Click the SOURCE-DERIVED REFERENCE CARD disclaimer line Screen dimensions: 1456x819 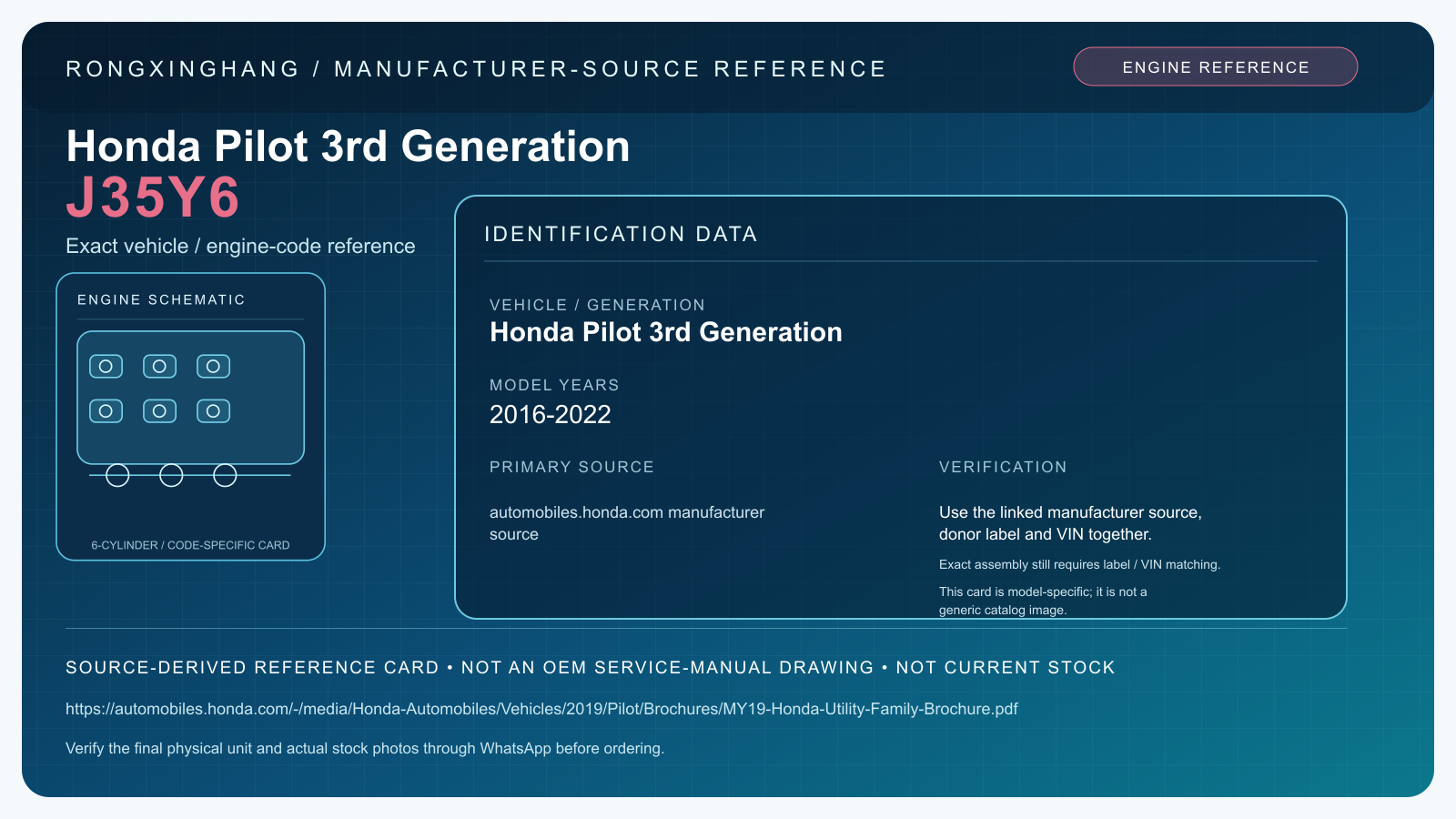tap(590, 667)
